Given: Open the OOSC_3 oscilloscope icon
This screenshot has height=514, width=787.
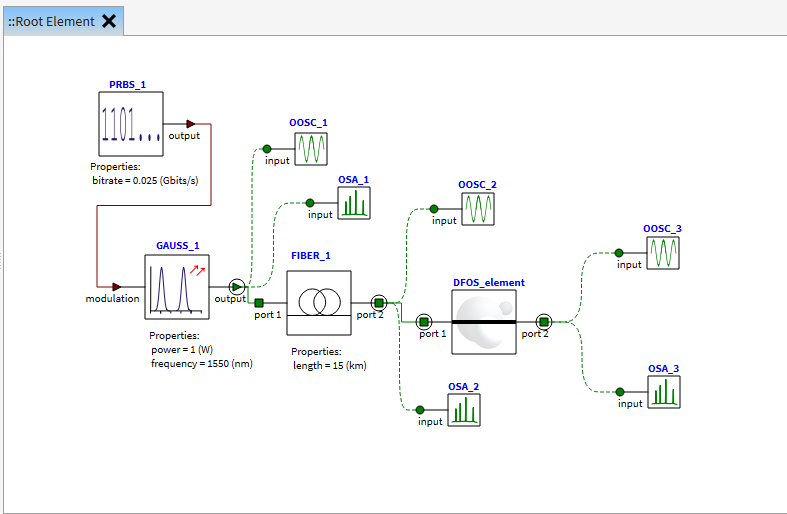Looking at the screenshot, I should [663, 253].
